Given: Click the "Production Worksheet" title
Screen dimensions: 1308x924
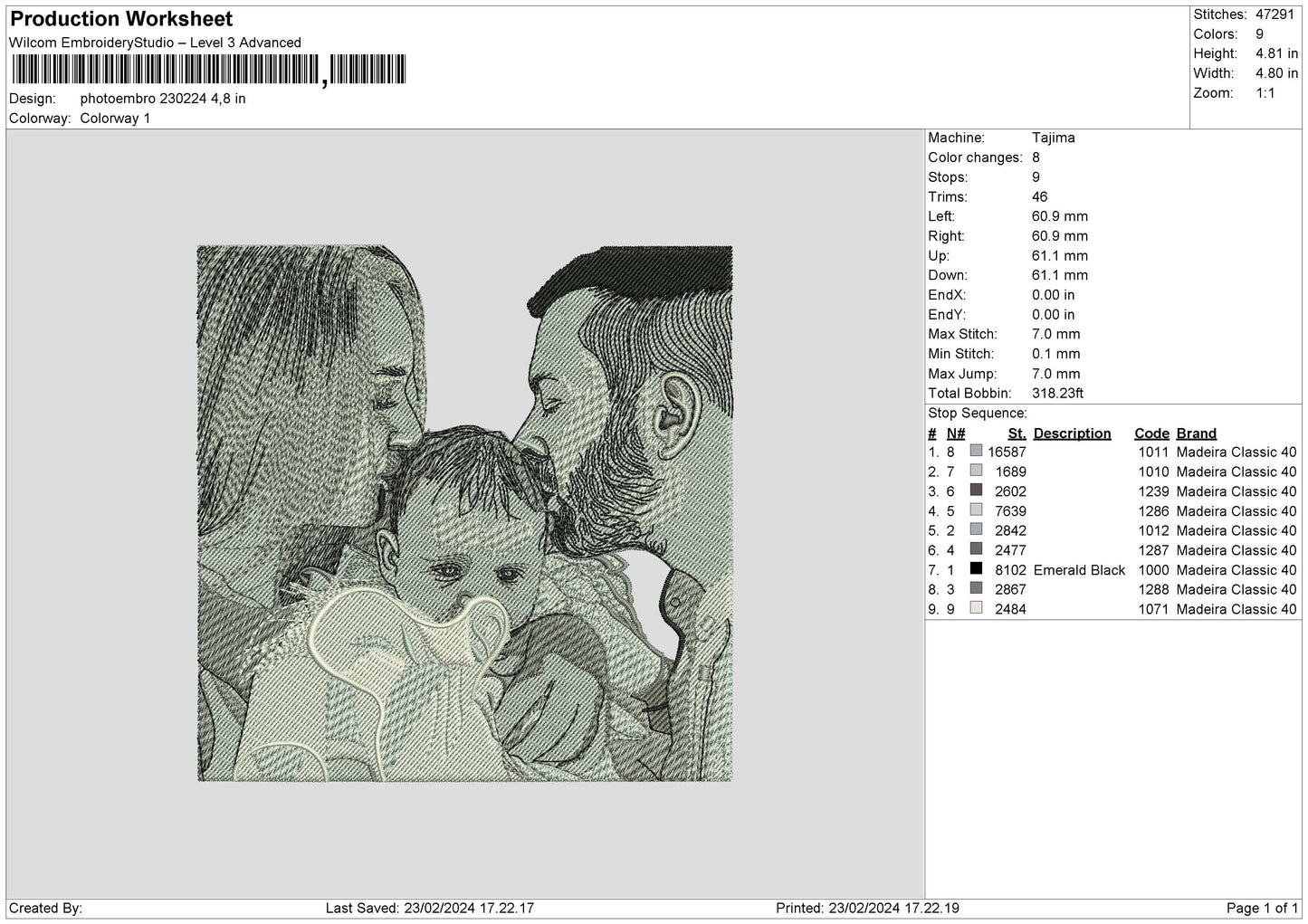Looking at the screenshot, I should coord(121,19).
